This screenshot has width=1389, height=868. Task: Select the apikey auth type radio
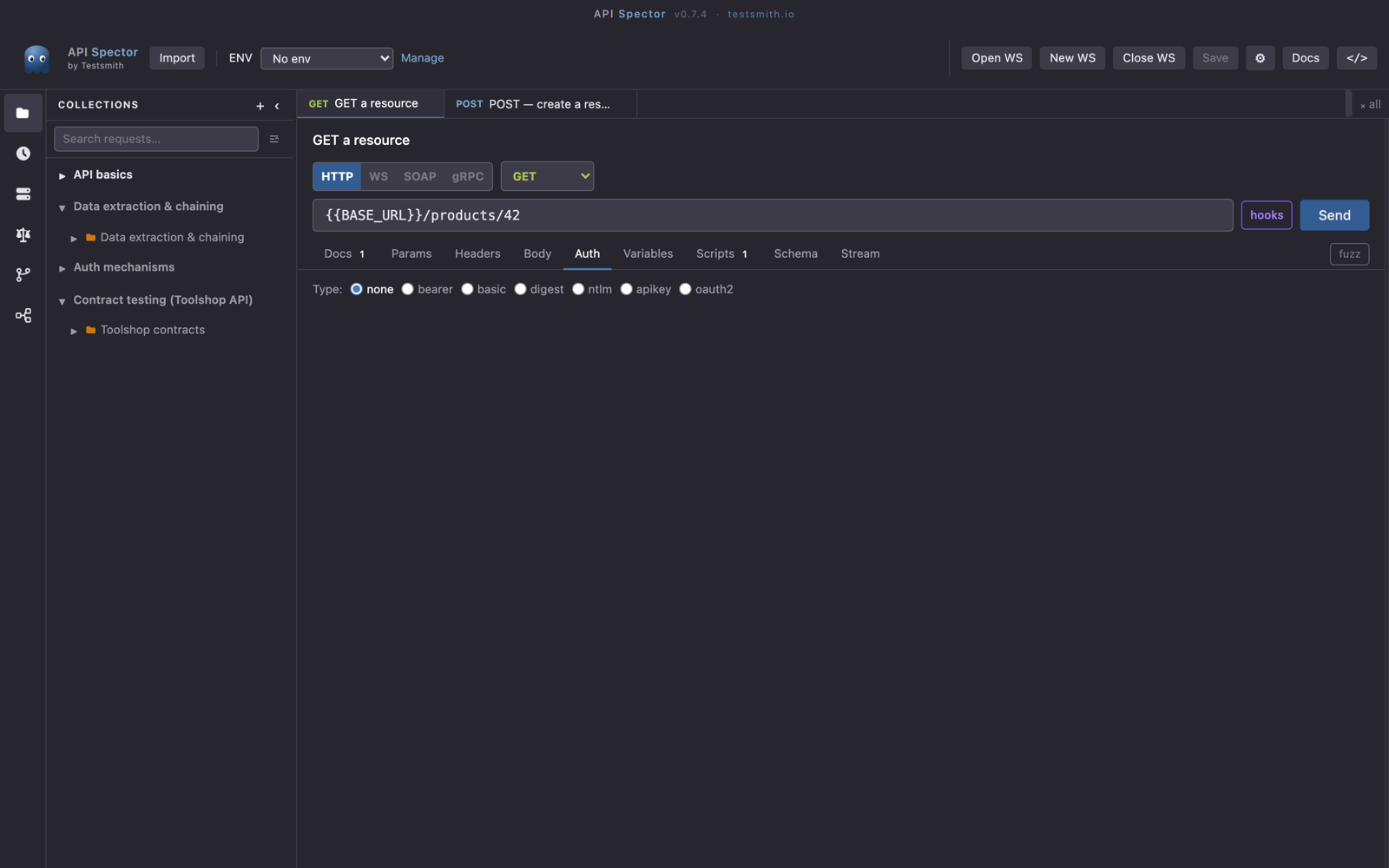[626, 289]
